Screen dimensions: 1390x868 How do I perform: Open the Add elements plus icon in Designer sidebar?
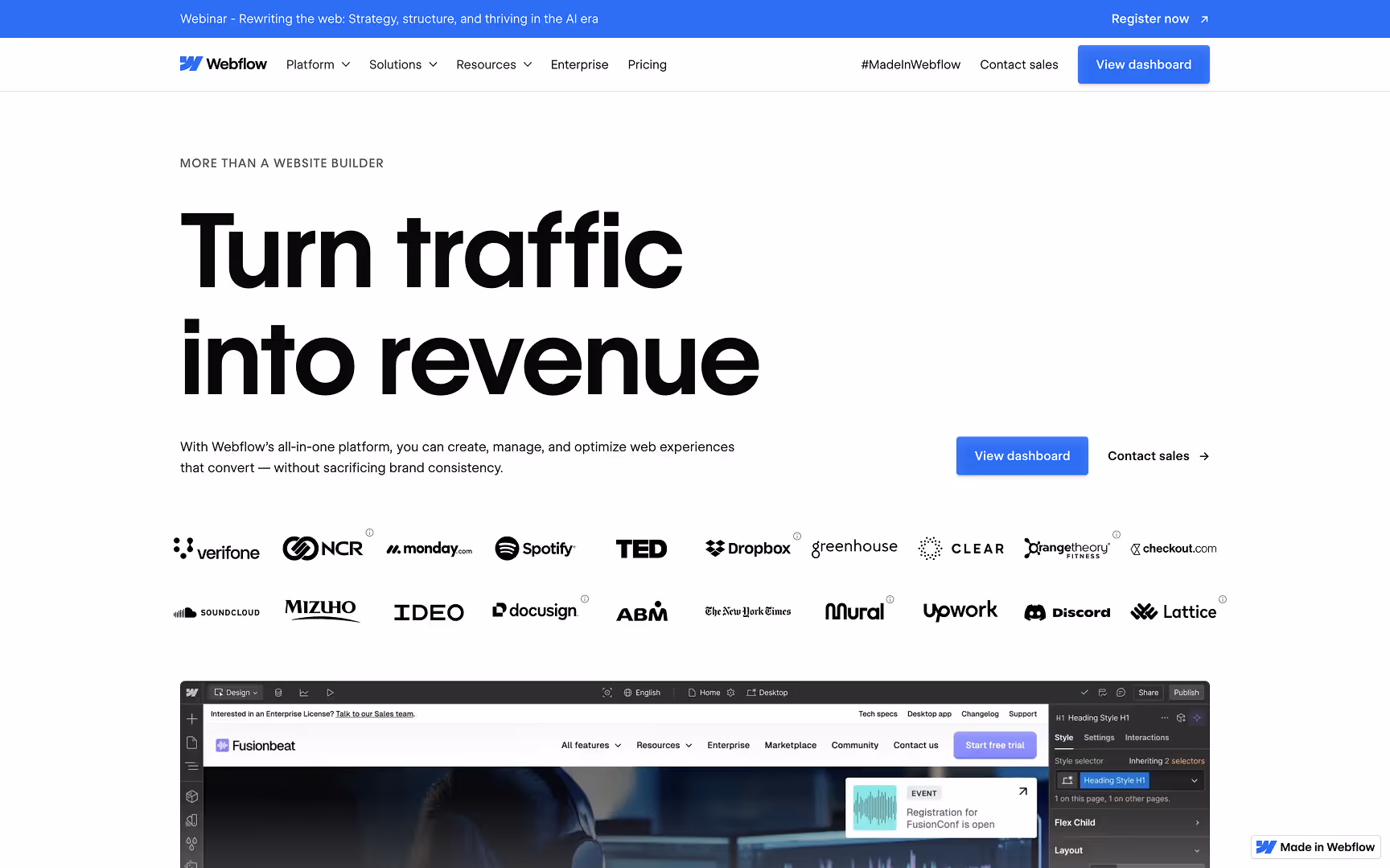(191, 719)
